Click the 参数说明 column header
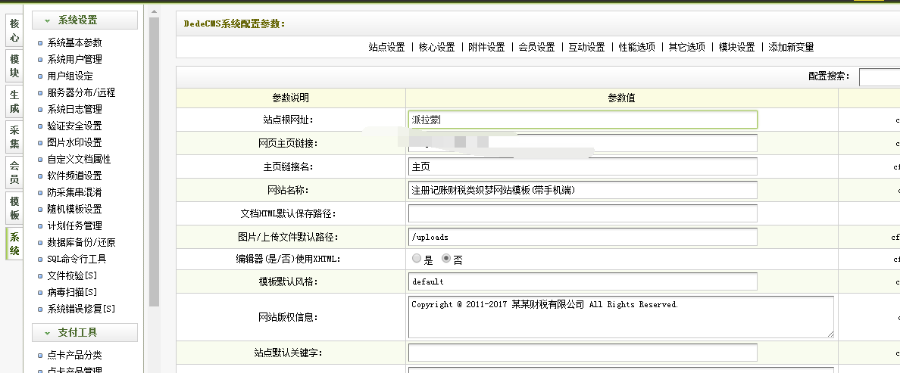Screen dimensions: 900x373 [x=290, y=98]
